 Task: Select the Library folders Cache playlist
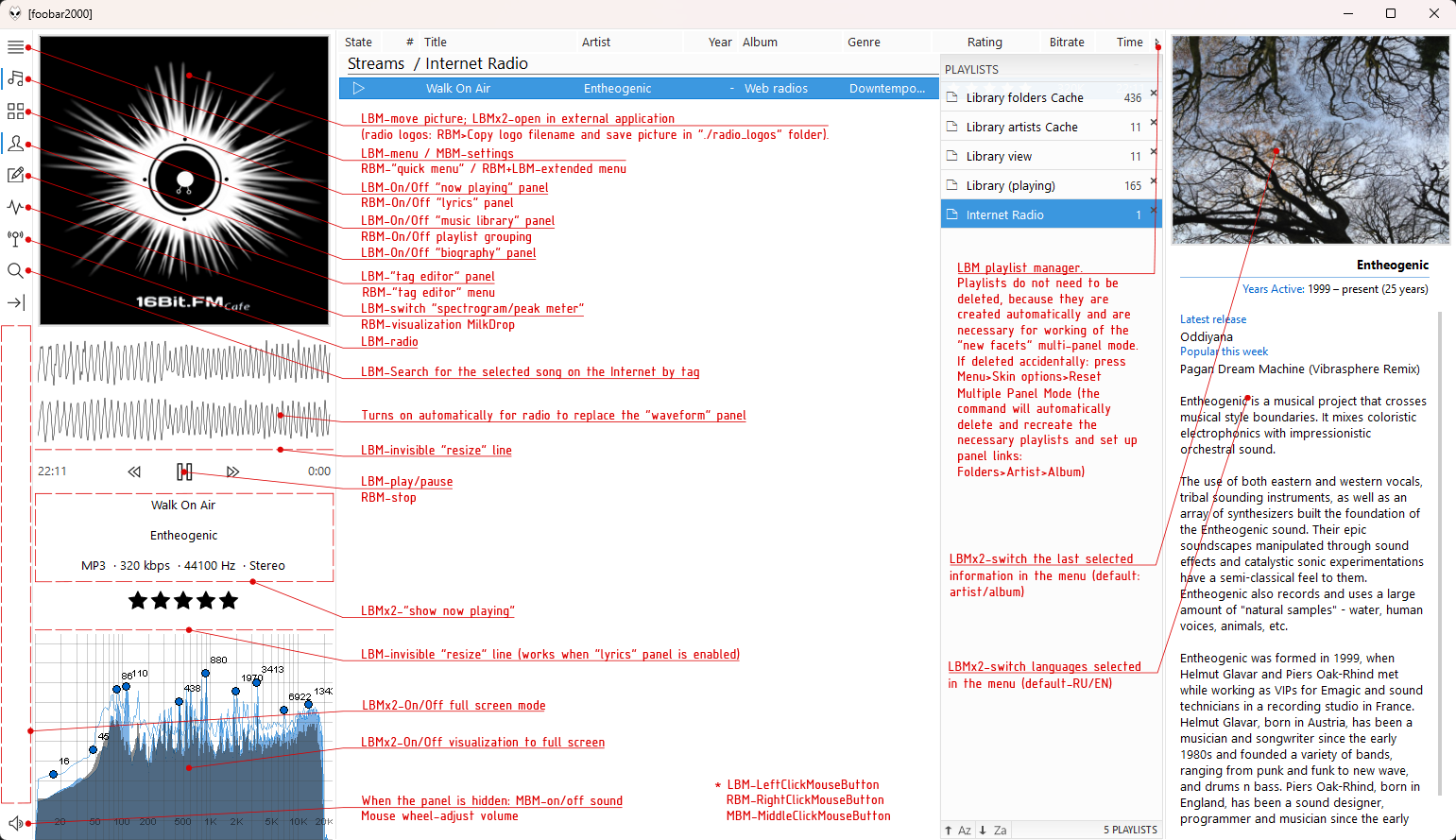(1024, 98)
